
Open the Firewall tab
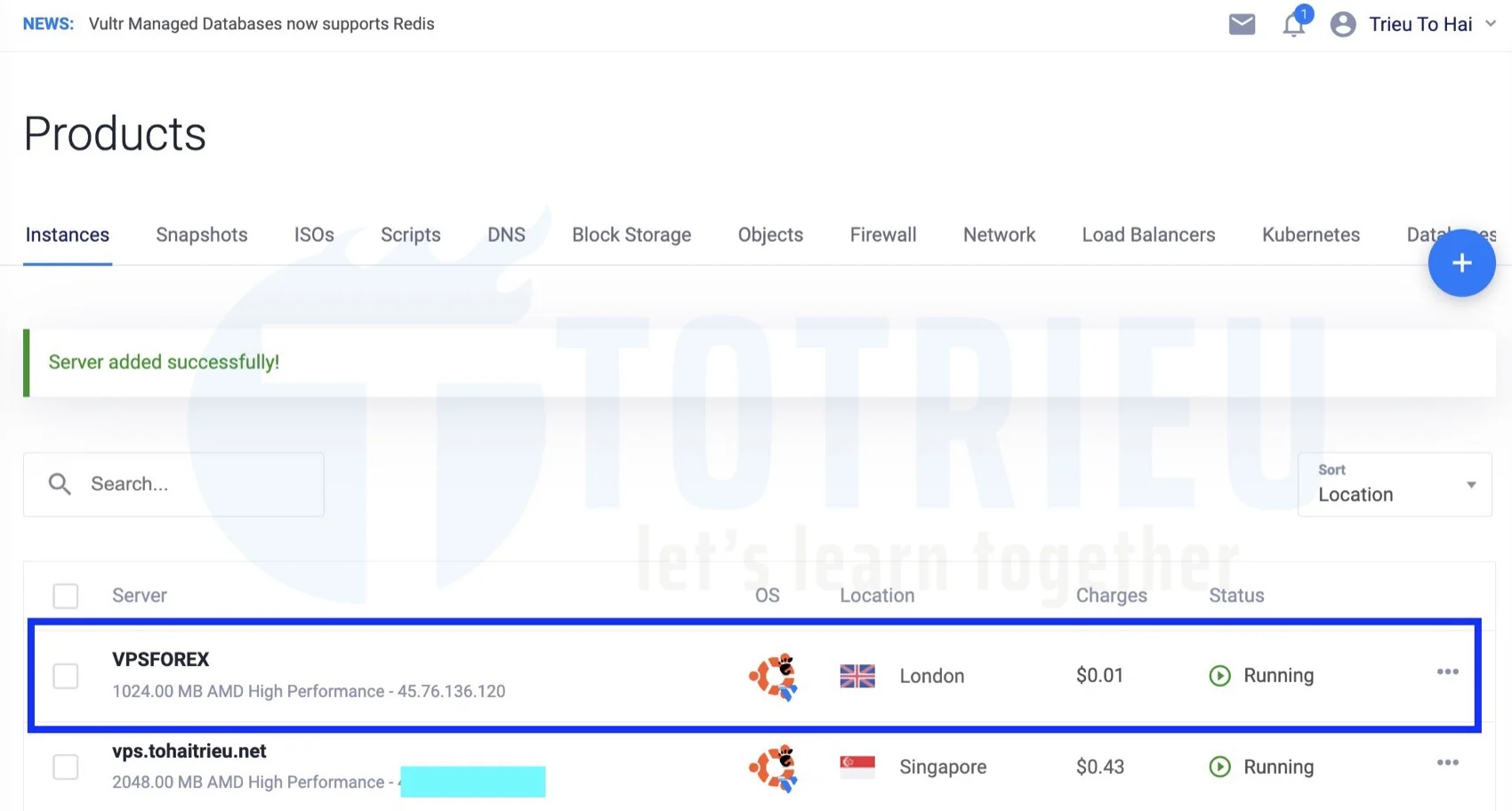[883, 235]
